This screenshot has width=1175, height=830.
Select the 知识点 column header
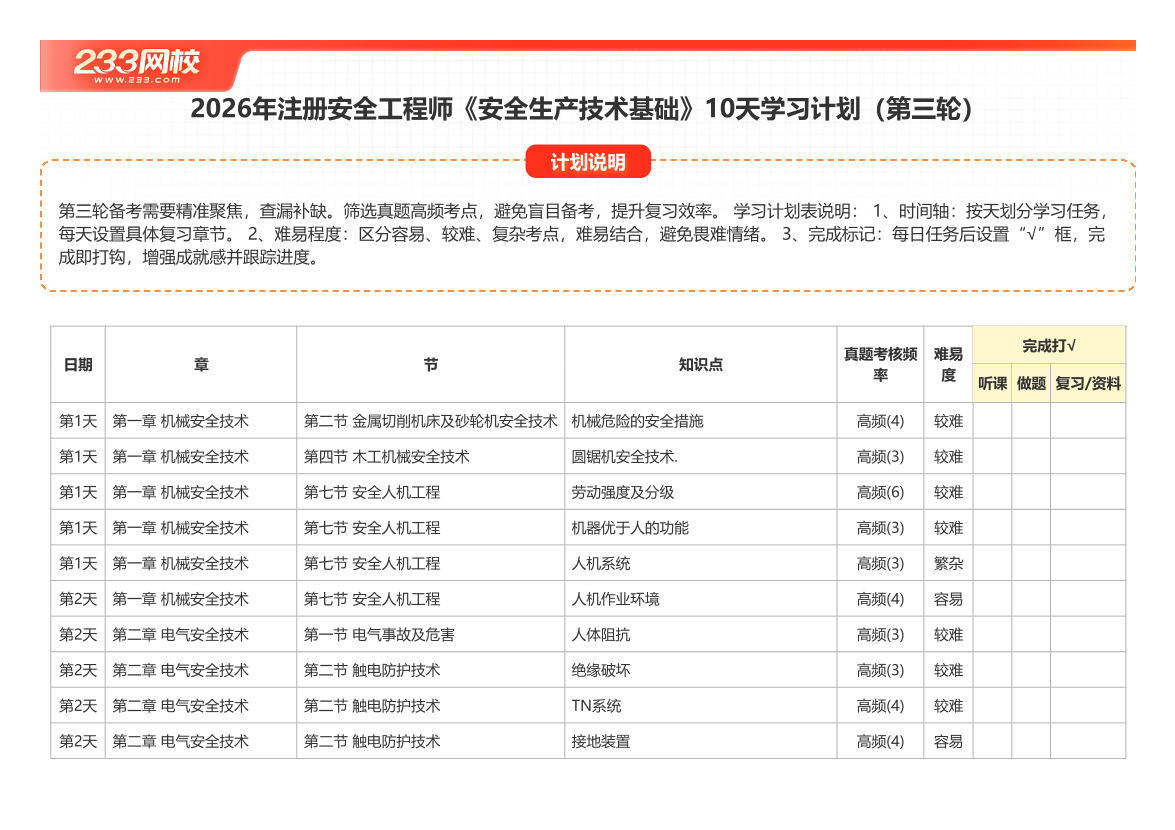tap(701, 365)
